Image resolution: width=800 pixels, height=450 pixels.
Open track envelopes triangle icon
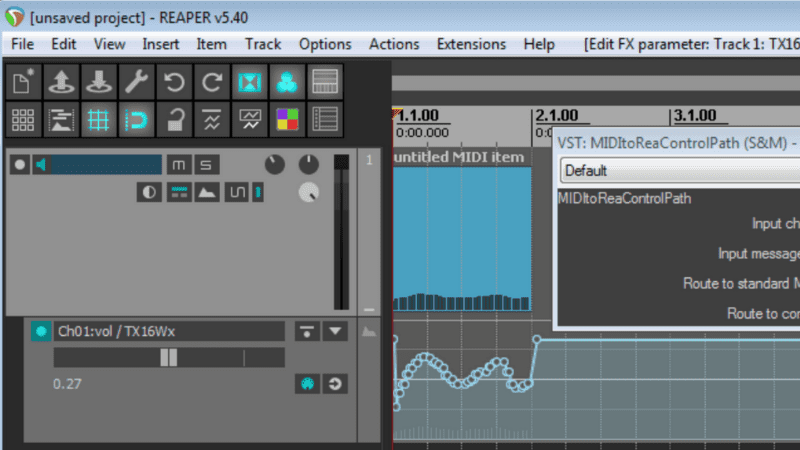click(x=207, y=192)
